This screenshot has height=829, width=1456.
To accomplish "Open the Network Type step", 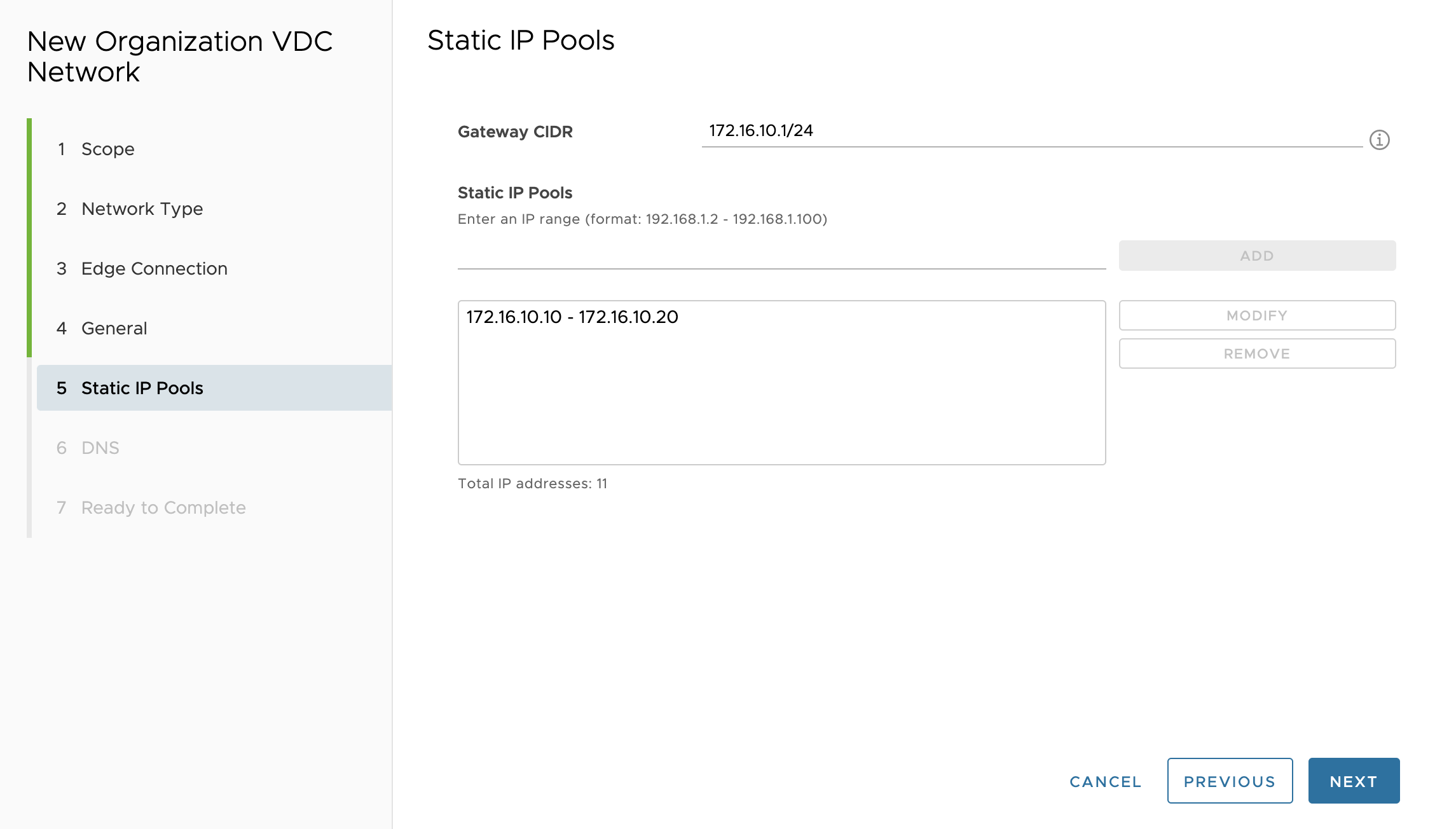I will point(142,209).
